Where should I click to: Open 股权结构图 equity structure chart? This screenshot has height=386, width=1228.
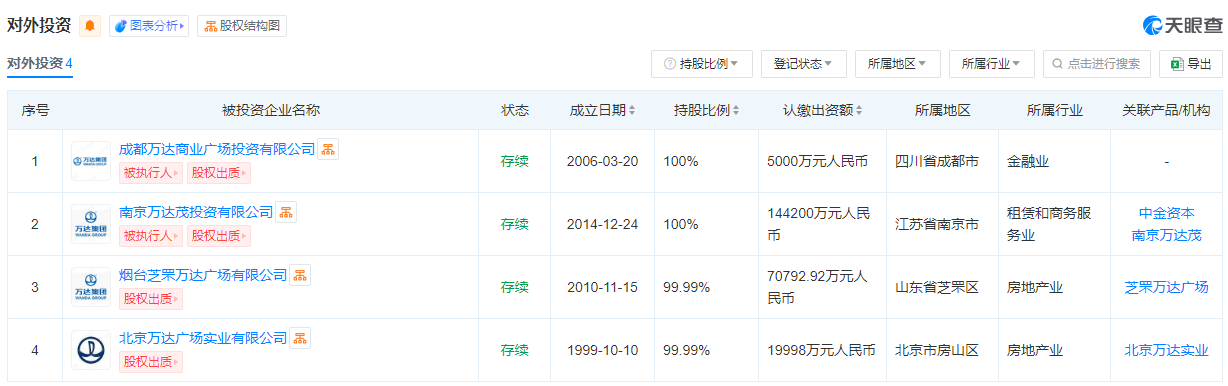242,26
